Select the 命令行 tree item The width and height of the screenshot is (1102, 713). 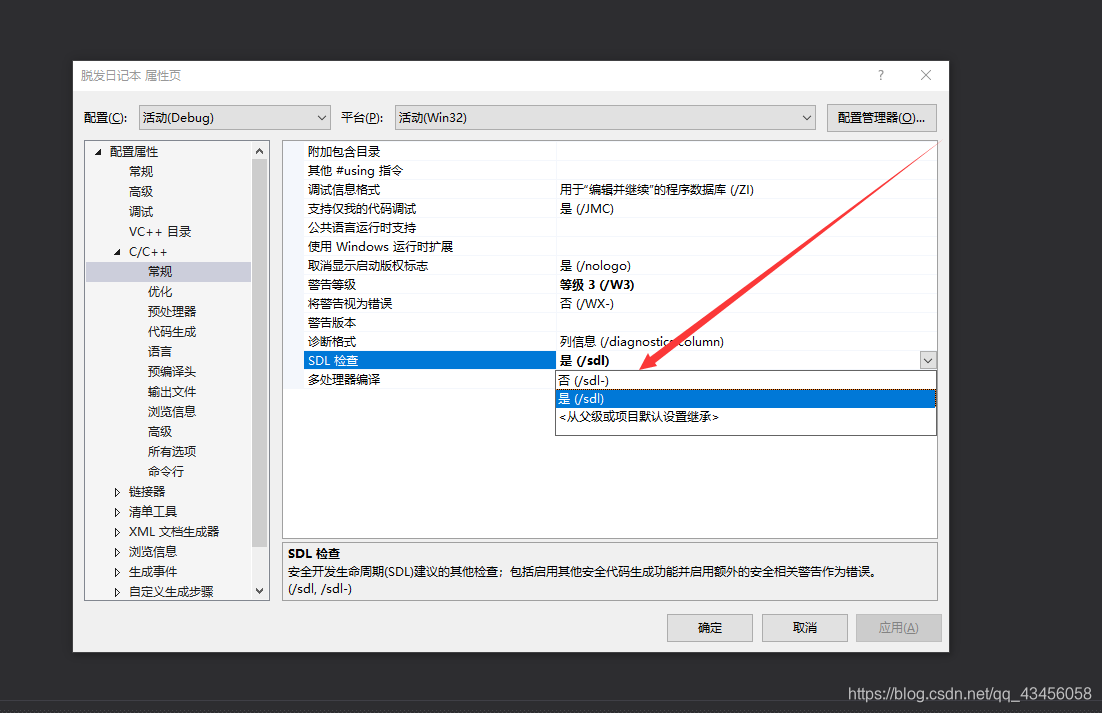tap(166, 471)
